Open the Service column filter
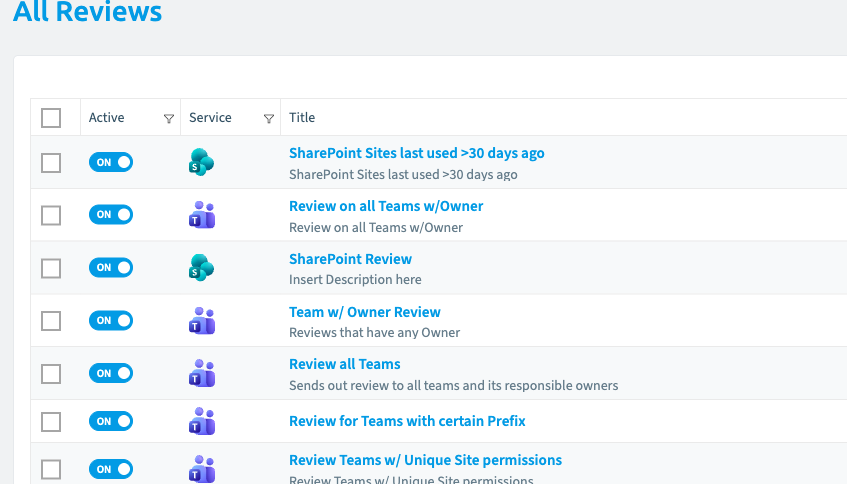This screenshot has width=847, height=484. [x=268, y=118]
